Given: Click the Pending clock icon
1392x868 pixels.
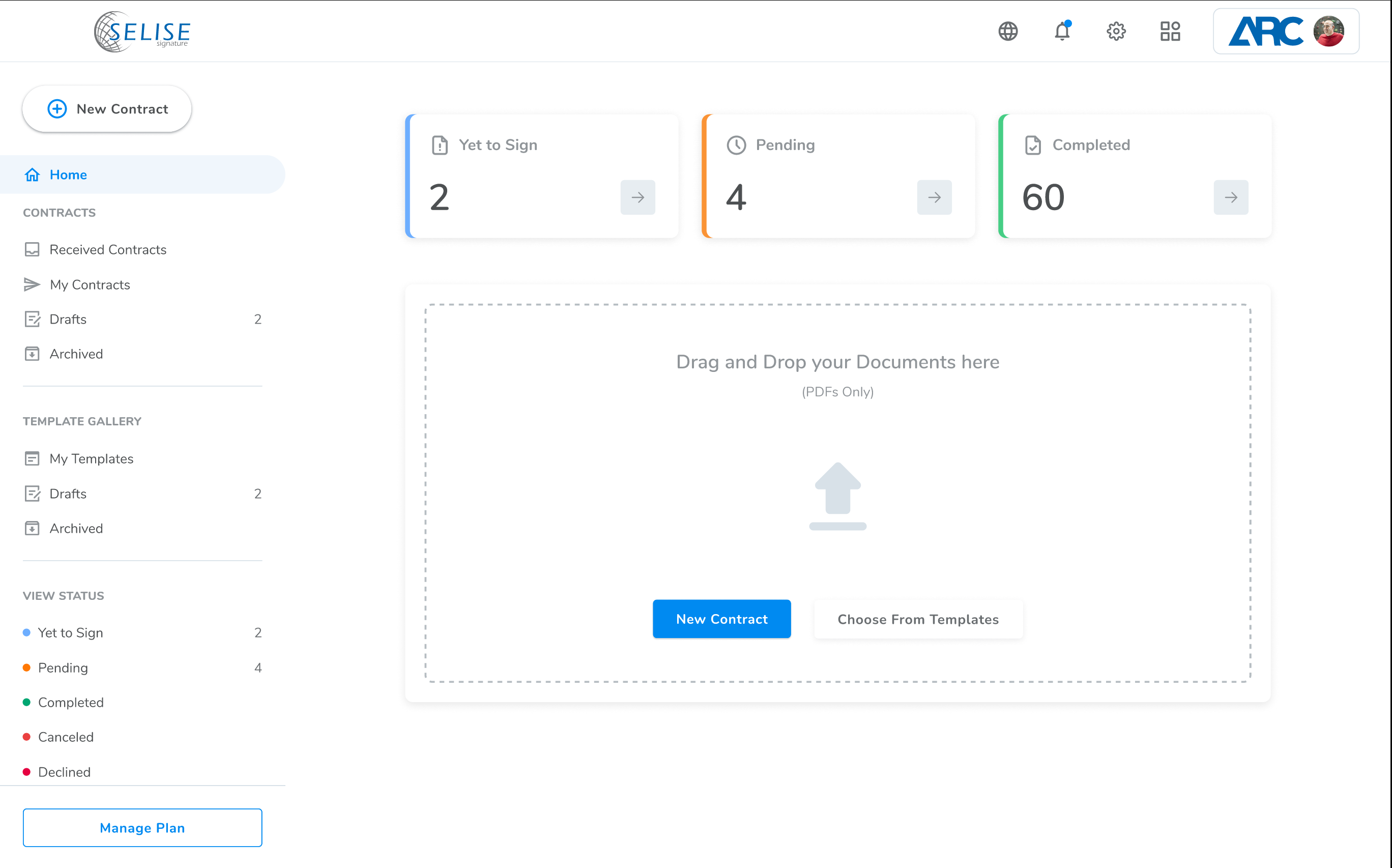Looking at the screenshot, I should pyautogui.click(x=737, y=145).
